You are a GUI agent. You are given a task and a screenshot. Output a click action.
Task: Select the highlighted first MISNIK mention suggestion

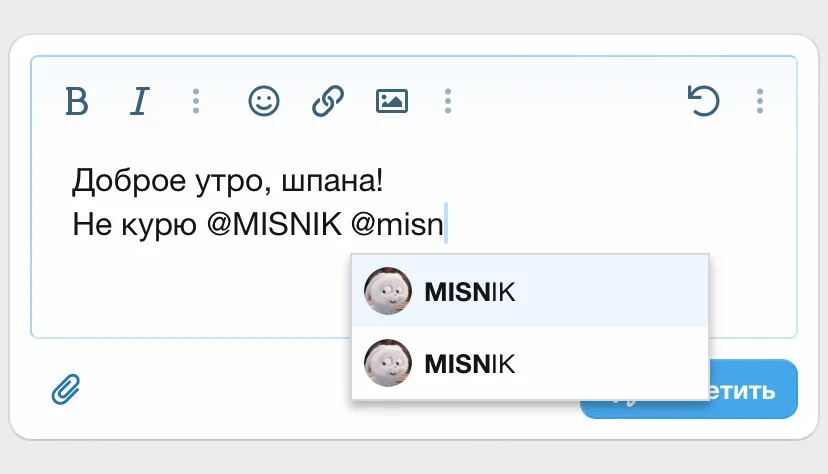pyautogui.click(x=530, y=292)
